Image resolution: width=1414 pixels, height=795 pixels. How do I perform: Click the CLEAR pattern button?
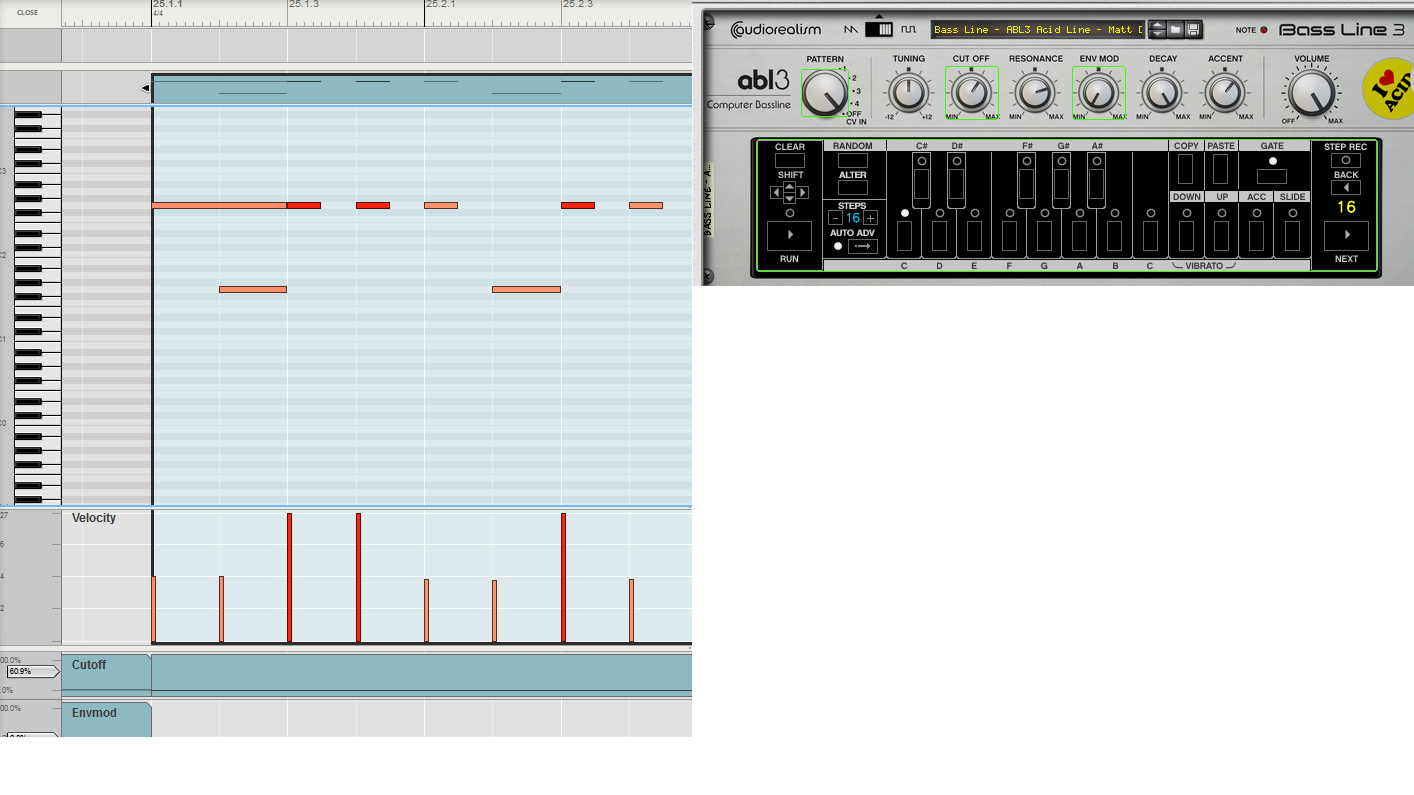789,160
